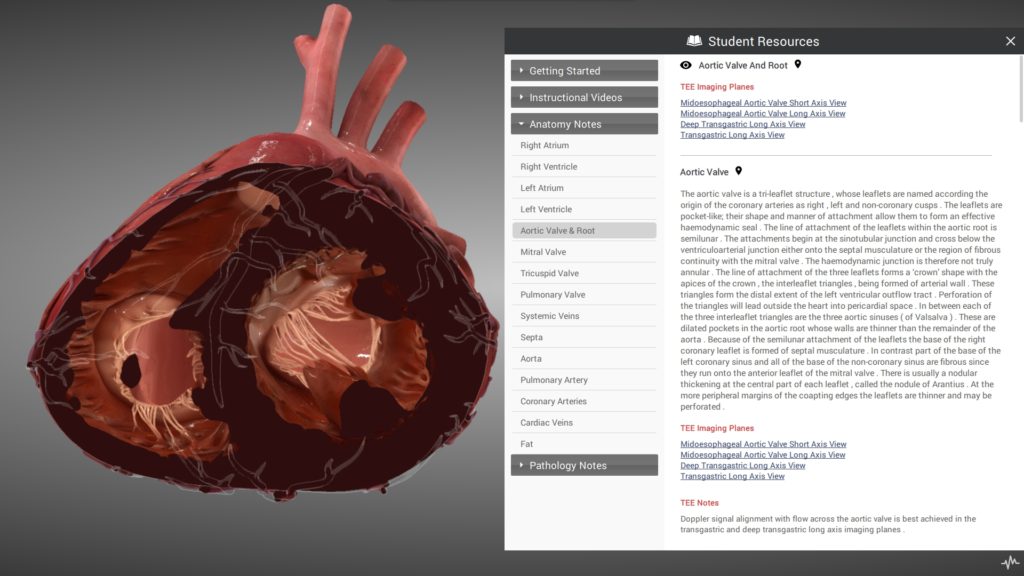
Task: Expand the Getting Started section
Action: click(584, 71)
